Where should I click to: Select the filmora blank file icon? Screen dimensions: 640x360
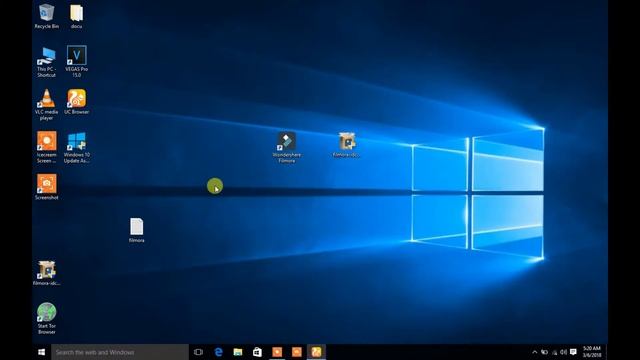[x=136, y=230]
